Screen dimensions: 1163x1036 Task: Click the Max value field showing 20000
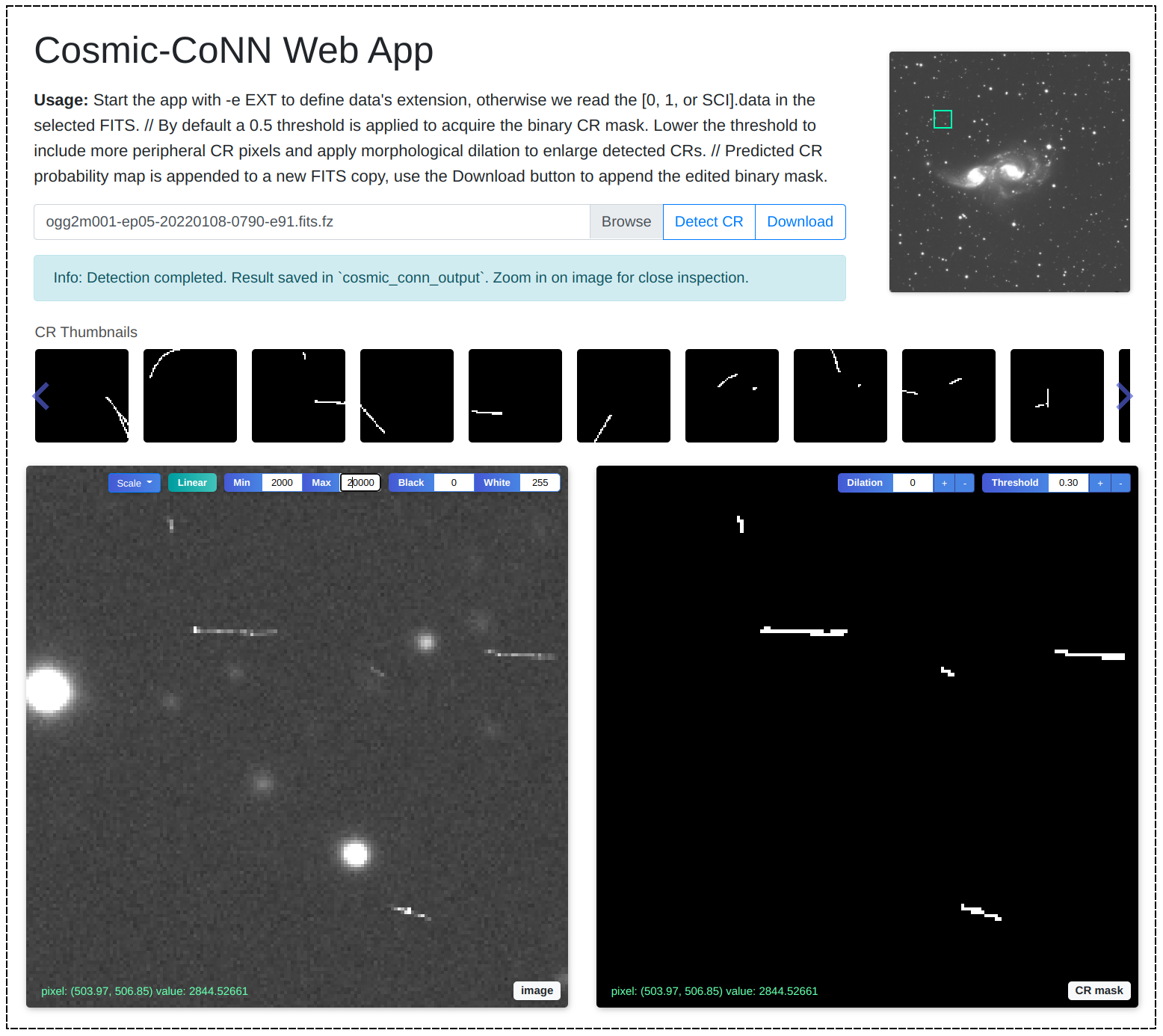pyautogui.click(x=360, y=483)
